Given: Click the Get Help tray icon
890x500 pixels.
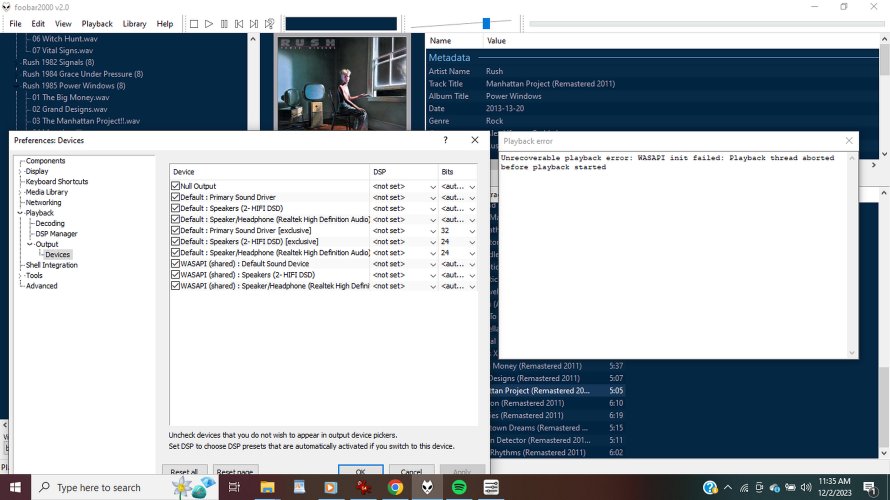Looking at the screenshot, I should coord(710,488).
